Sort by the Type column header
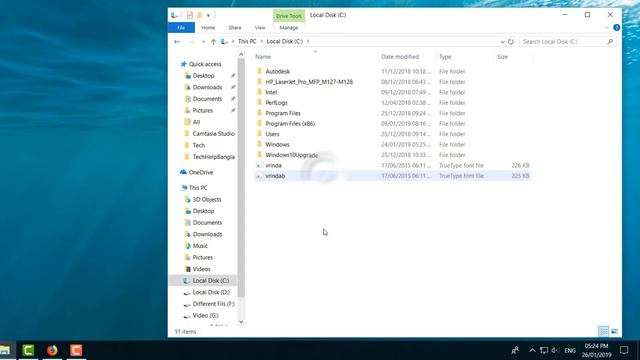640x360 pixels. coord(445,57)
